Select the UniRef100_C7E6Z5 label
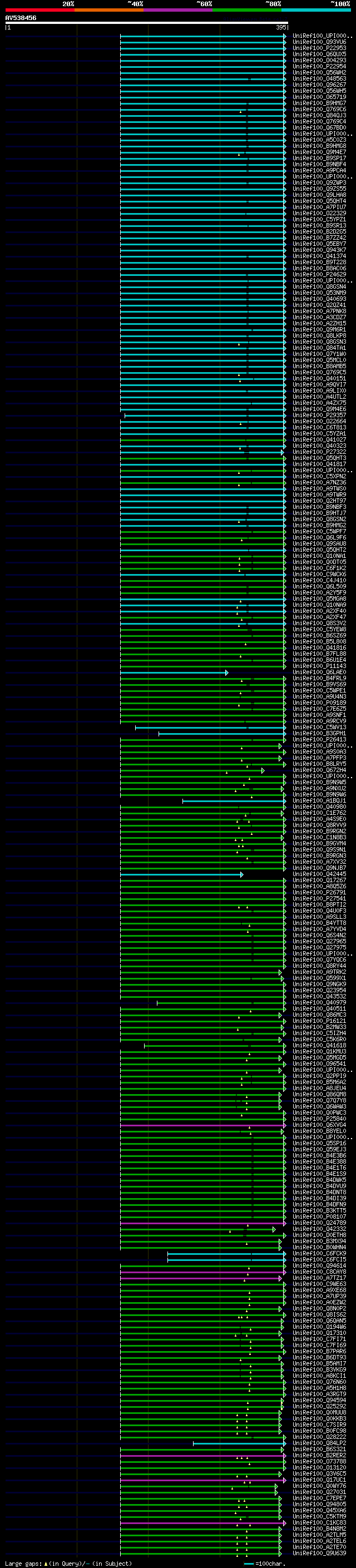356x1568 pixels. point(319,709)
